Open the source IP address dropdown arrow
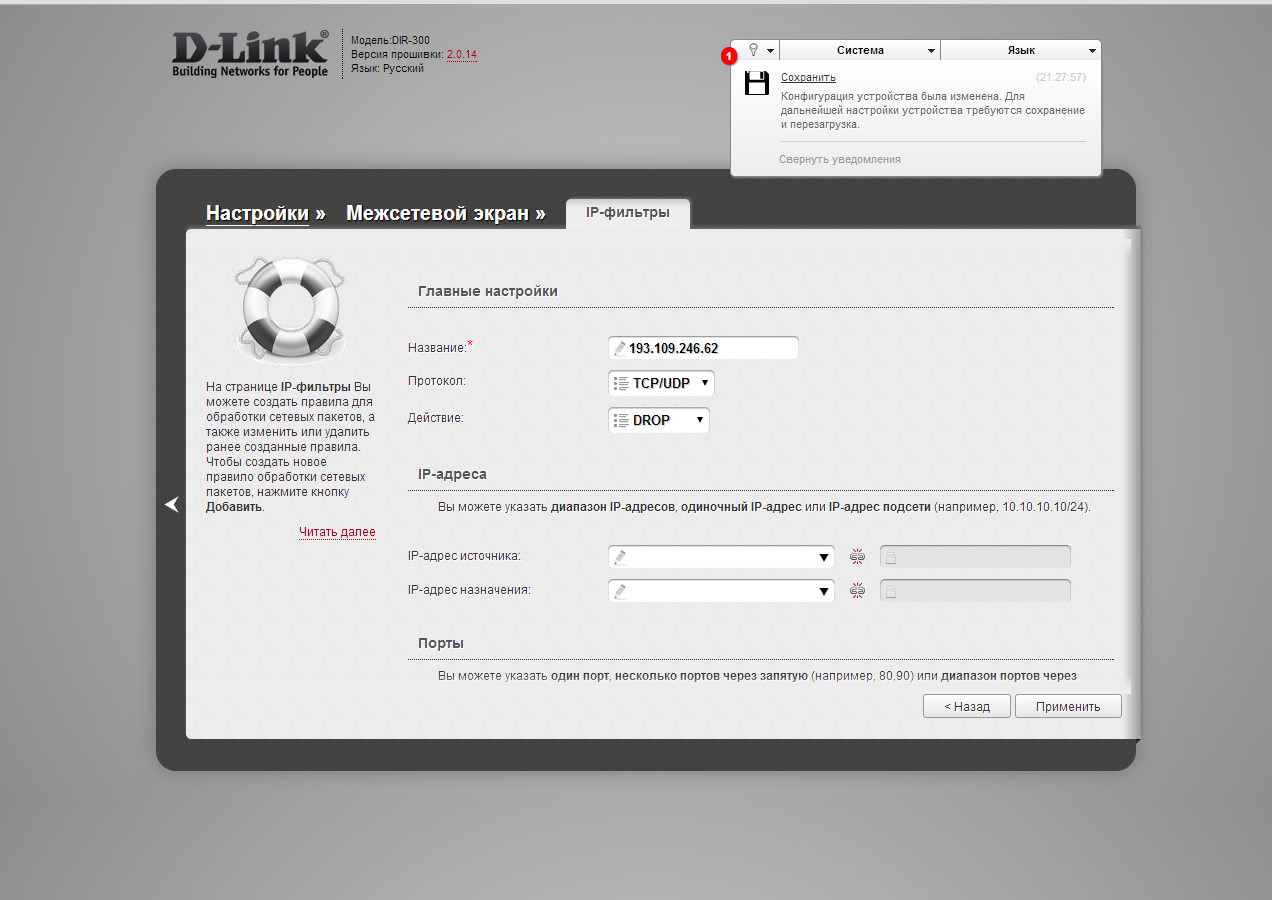The image size is (1272, 900). 824,558
